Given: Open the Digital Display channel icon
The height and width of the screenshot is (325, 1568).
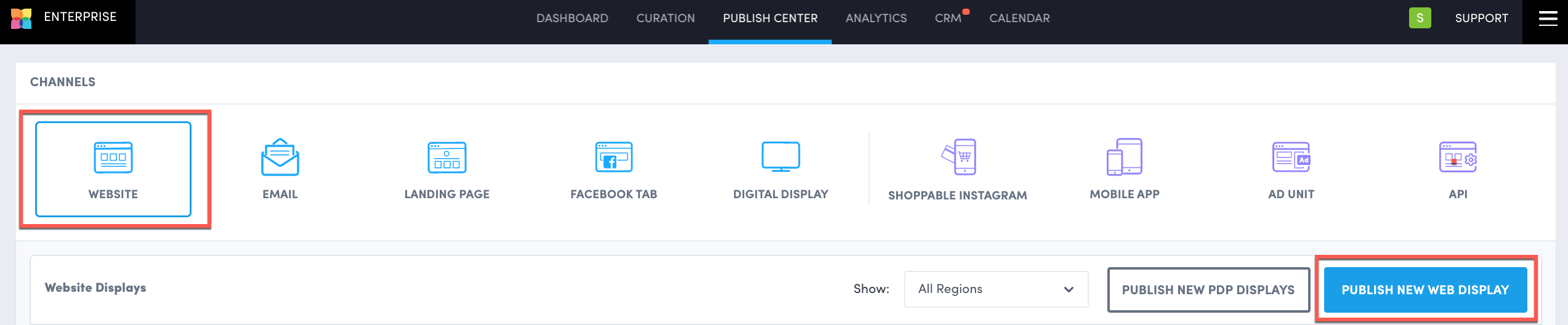Looking at the screenshot, I should pyautogui.click(x=780, y=158).
